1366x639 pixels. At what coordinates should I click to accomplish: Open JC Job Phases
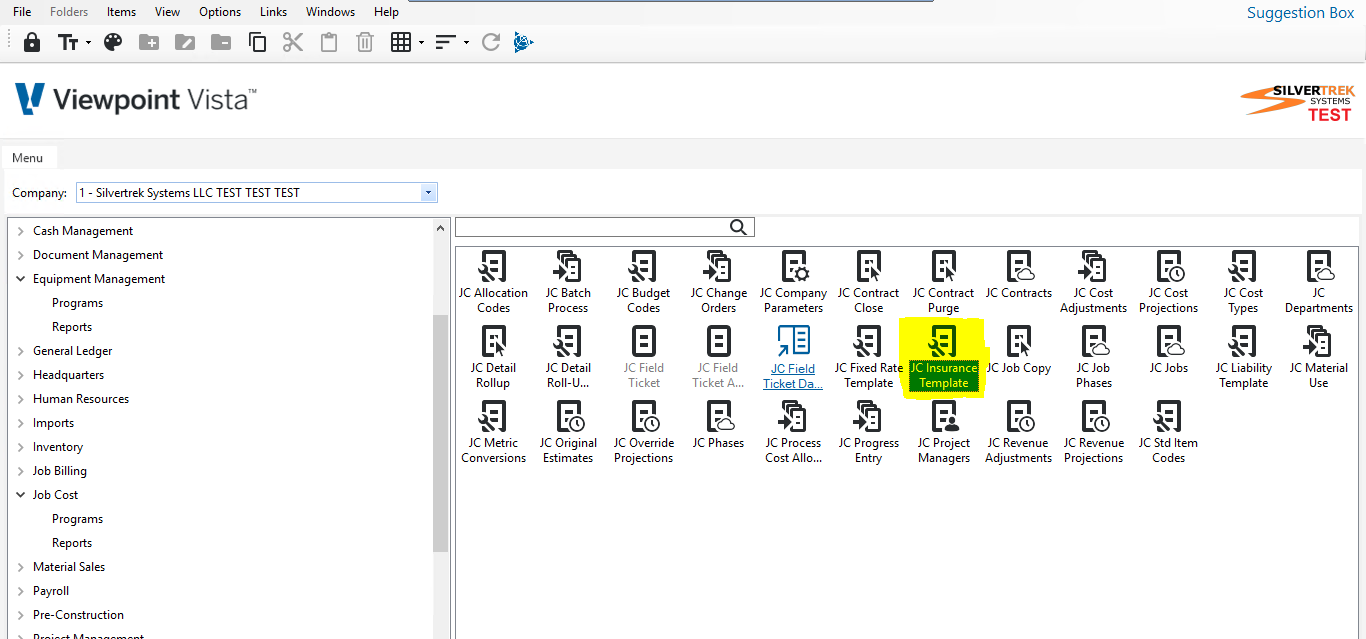pos(1093,357)
